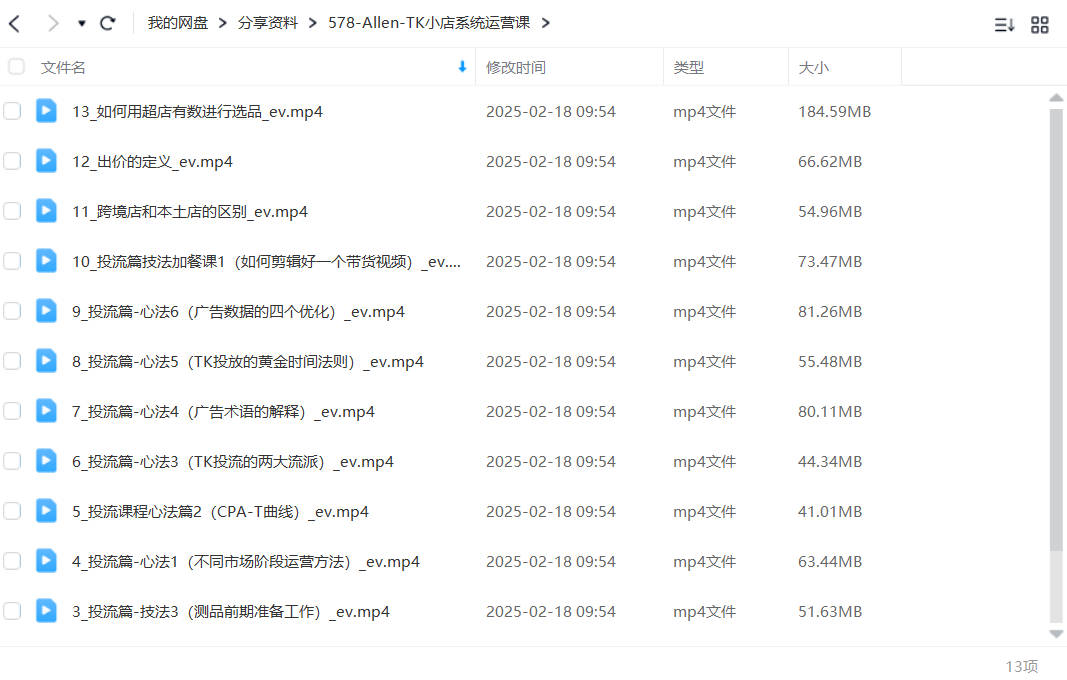The image size is (1067, 680).
Task: Select file name 4_投流篇-心法1（不同市场阶段运营方法）
Action: coord(246,562)
